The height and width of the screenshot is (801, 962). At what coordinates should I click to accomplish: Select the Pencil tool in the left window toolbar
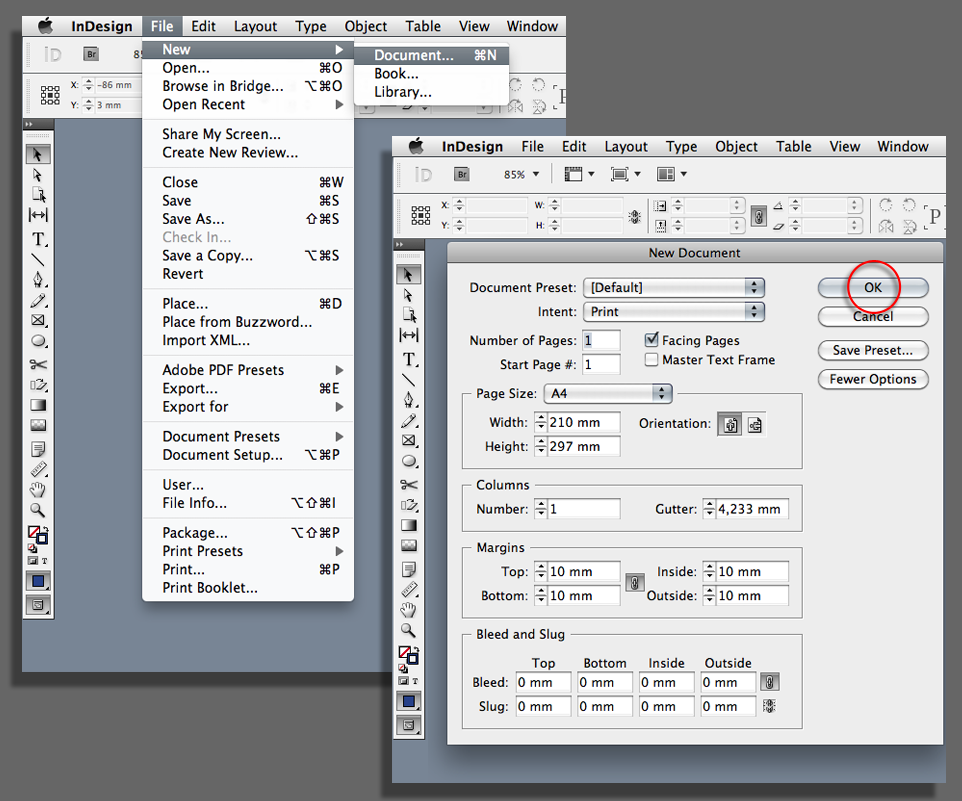(38, 301)
